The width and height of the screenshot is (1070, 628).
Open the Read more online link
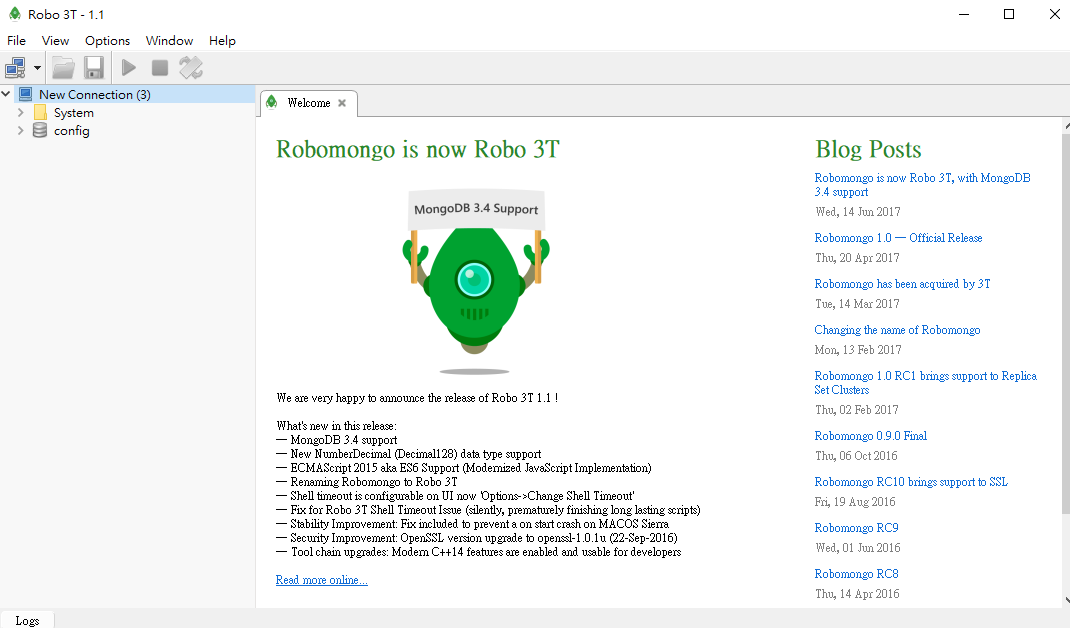pyautogui.click(x=321, y=580)
